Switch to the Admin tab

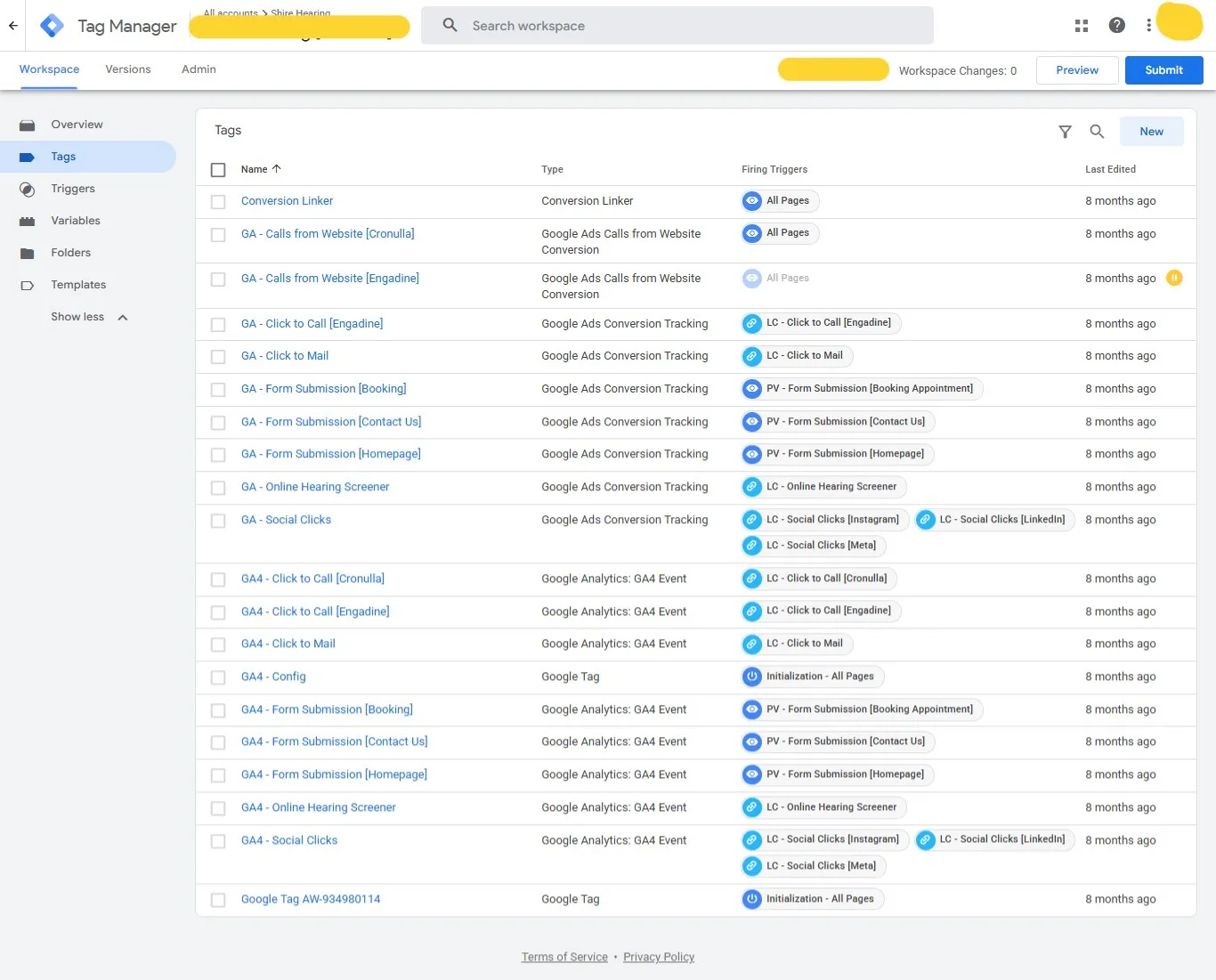pyautogui.click(x=199, y=69)
